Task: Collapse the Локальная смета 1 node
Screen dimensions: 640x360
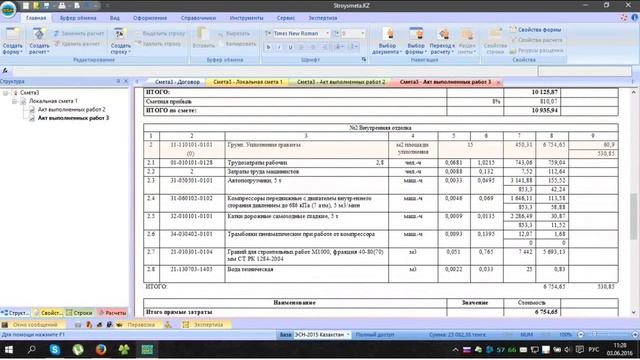Action: tap(14, 101)
